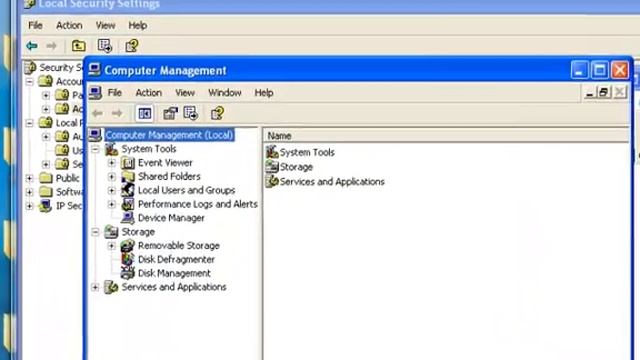
Task: Click Shared Folders icon in tree
Action: [128, 177]
